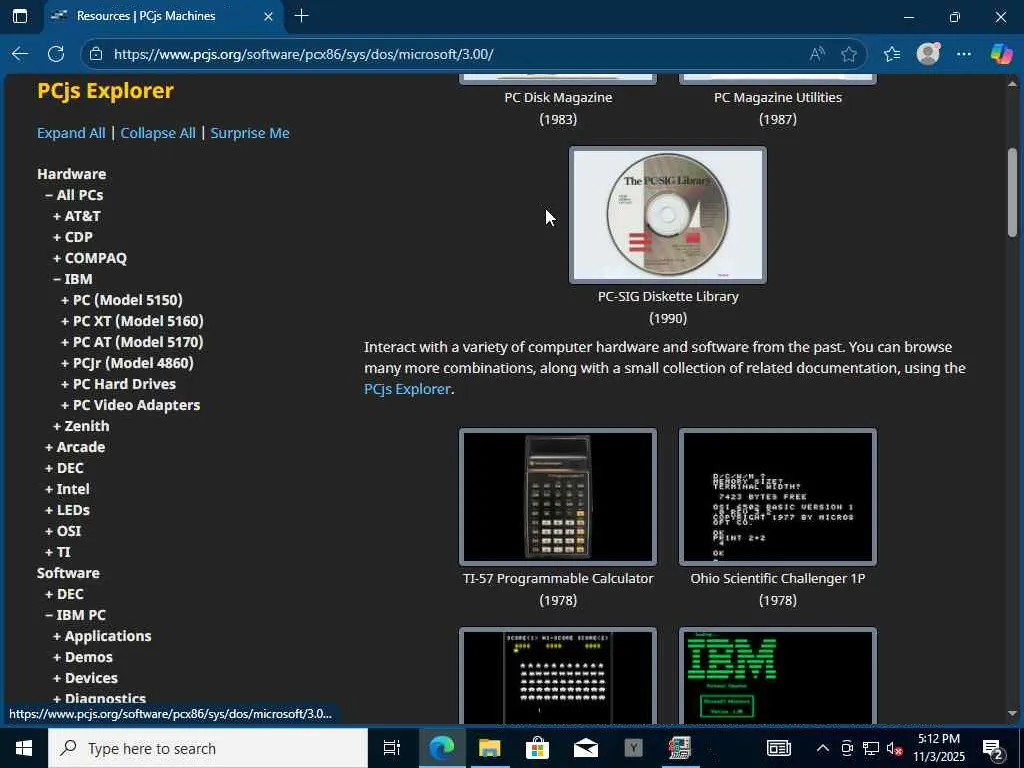Open File Explorer from taskbar
This screenshot has width=1024, height=768.
[x=489, y=748]
